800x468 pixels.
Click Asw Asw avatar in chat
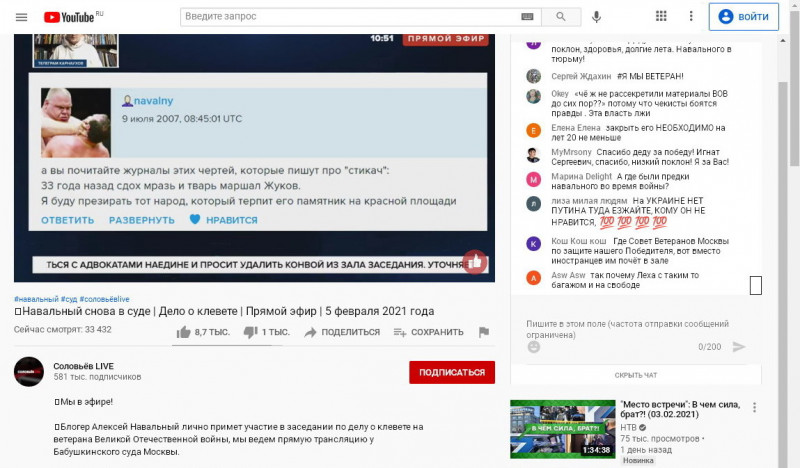pyautogui.click(x=534, y=278)
